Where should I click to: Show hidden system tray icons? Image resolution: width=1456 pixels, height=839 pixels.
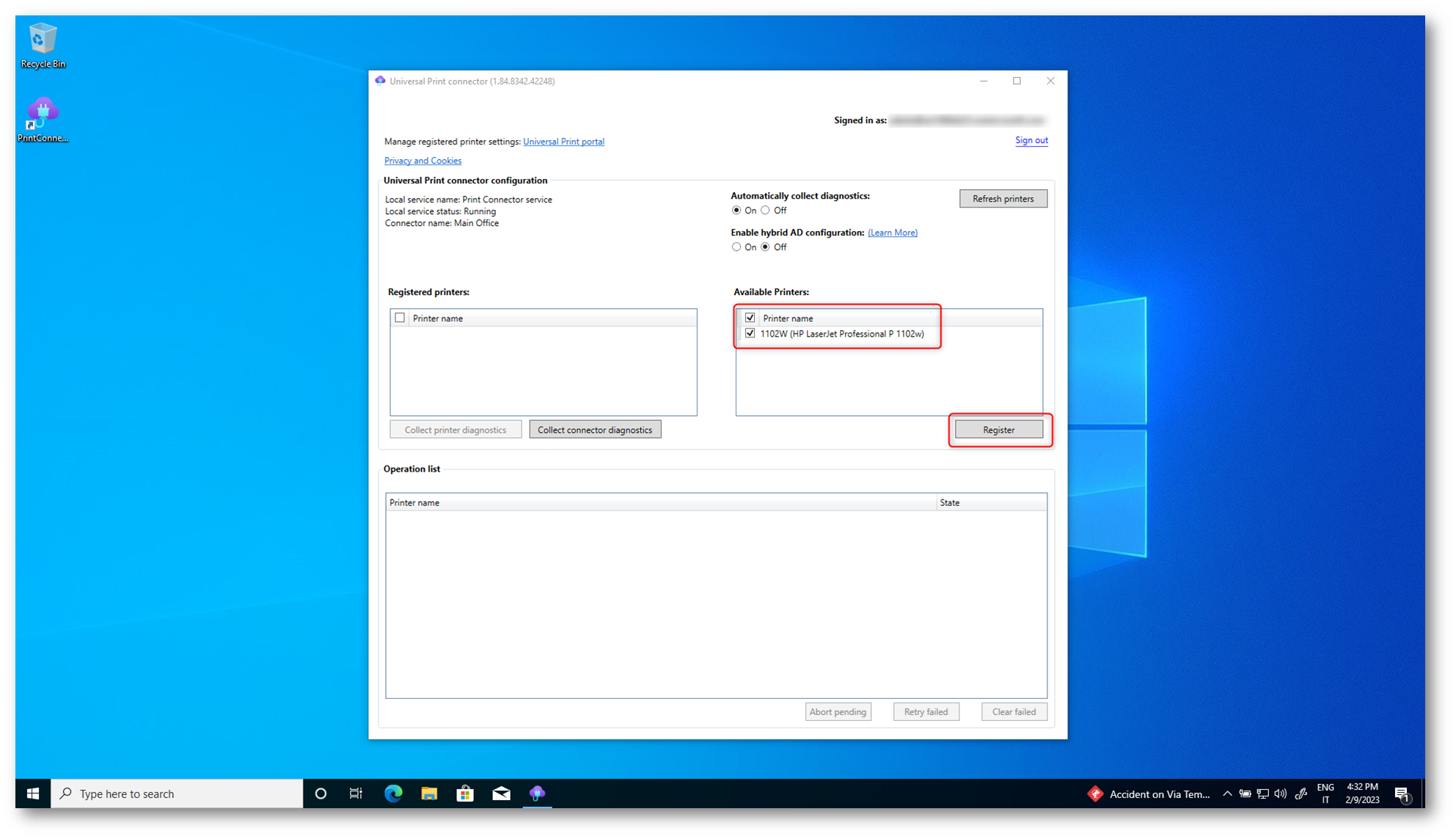(1227, 794)
